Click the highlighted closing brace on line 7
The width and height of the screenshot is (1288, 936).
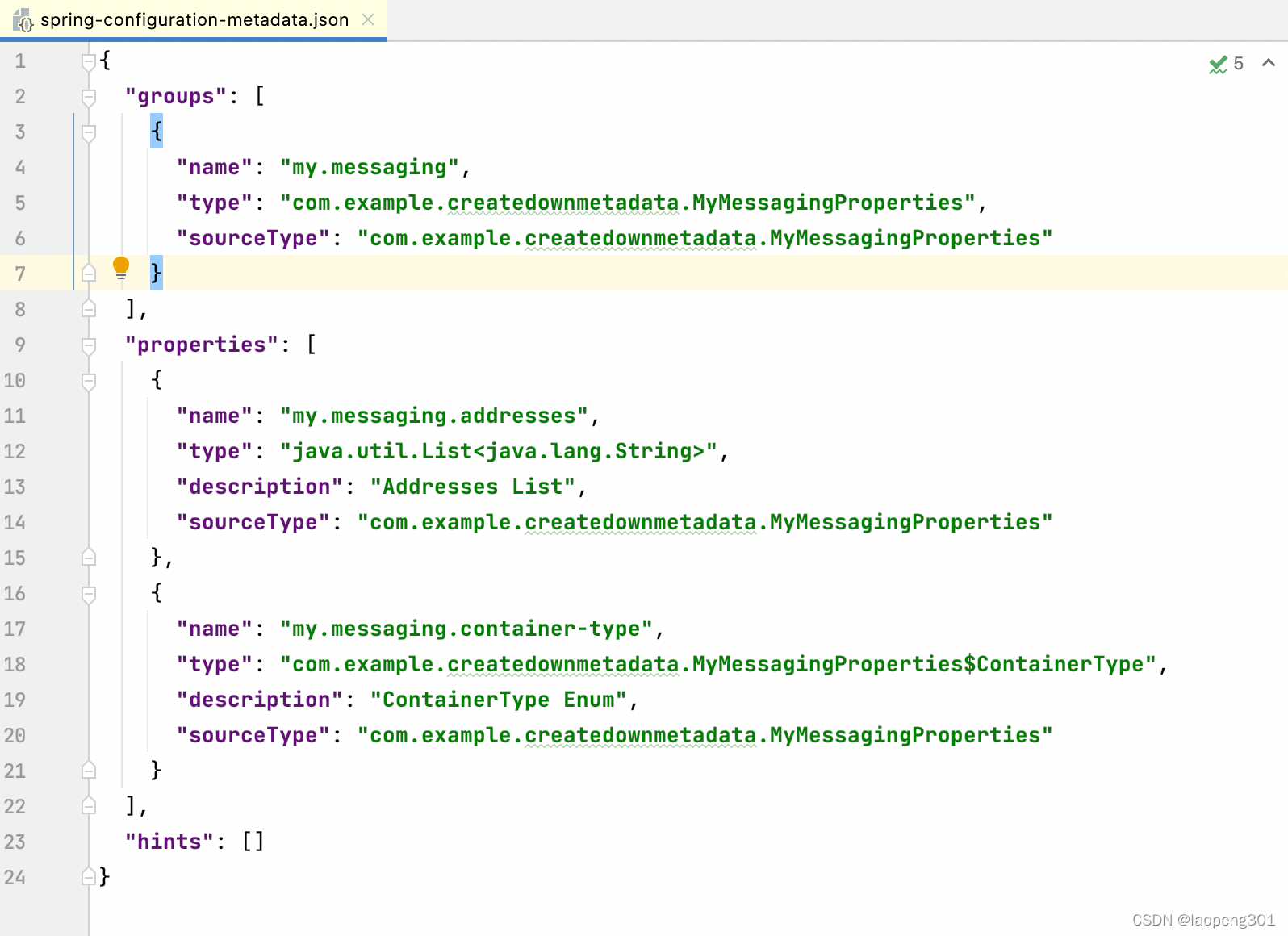157,274
